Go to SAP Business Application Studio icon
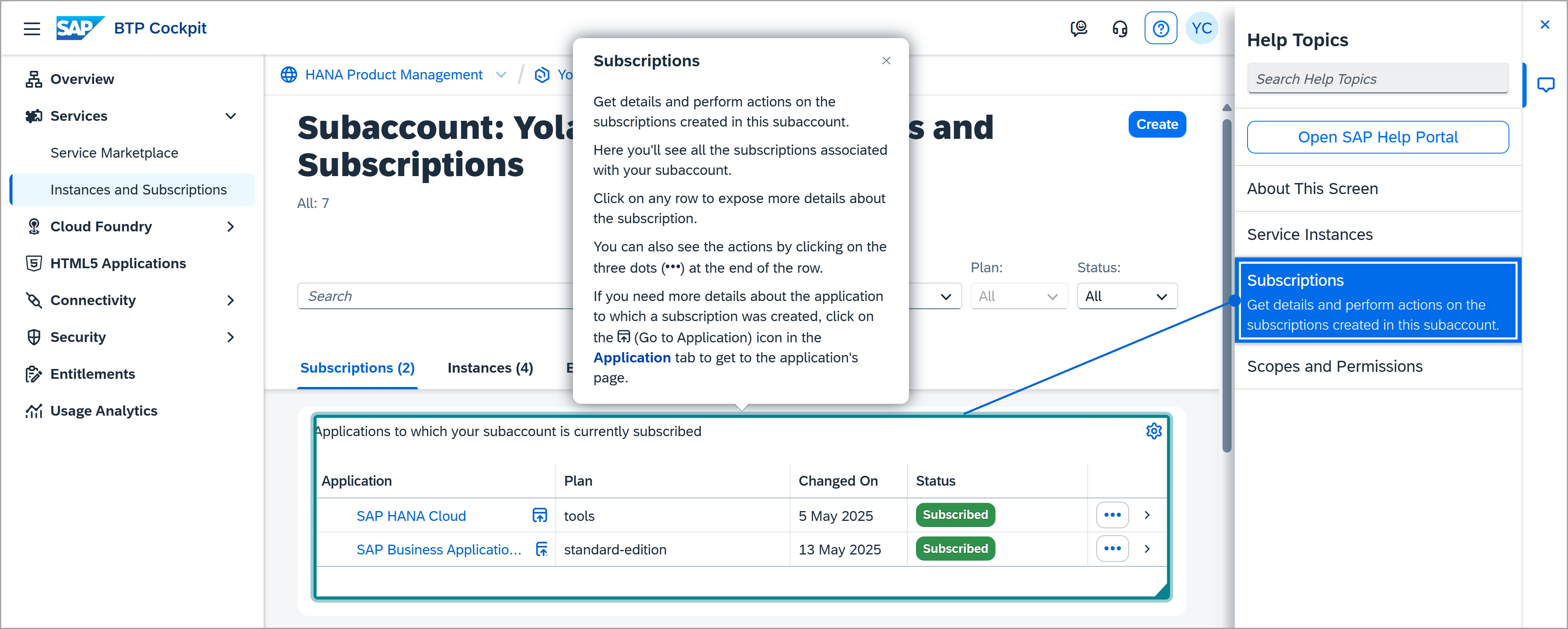1568x629 pixels. pyautogui.click(x=541, y=549)
